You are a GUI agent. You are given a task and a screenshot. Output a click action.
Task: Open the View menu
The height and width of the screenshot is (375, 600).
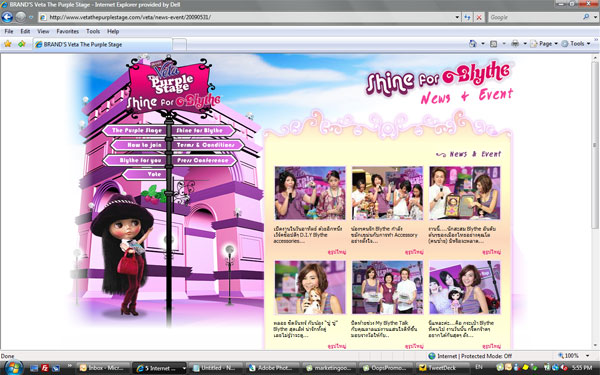pos(43,31)
